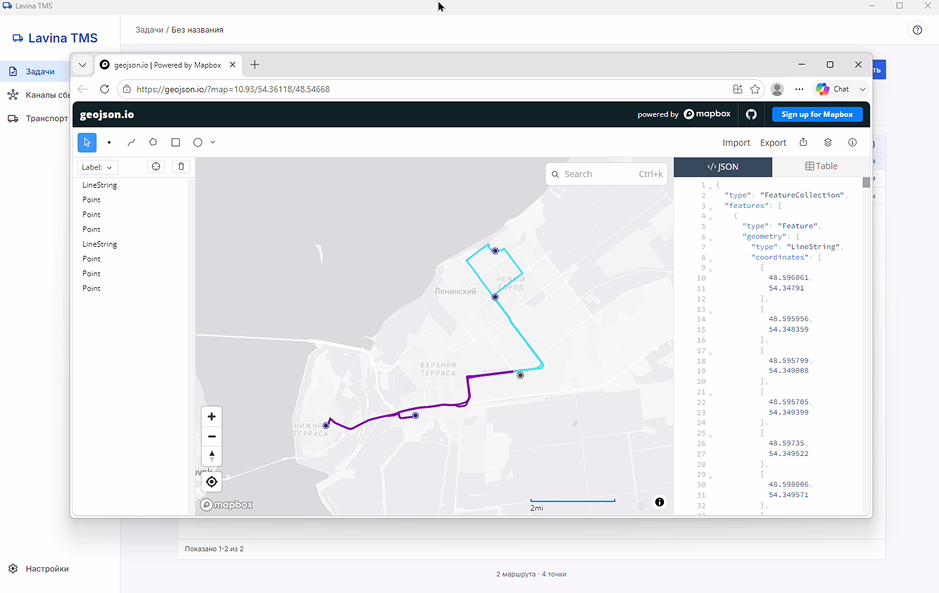Click the map zoom out minus button
The height and width of the screenshot is (593, 939).
pos(211,436)
